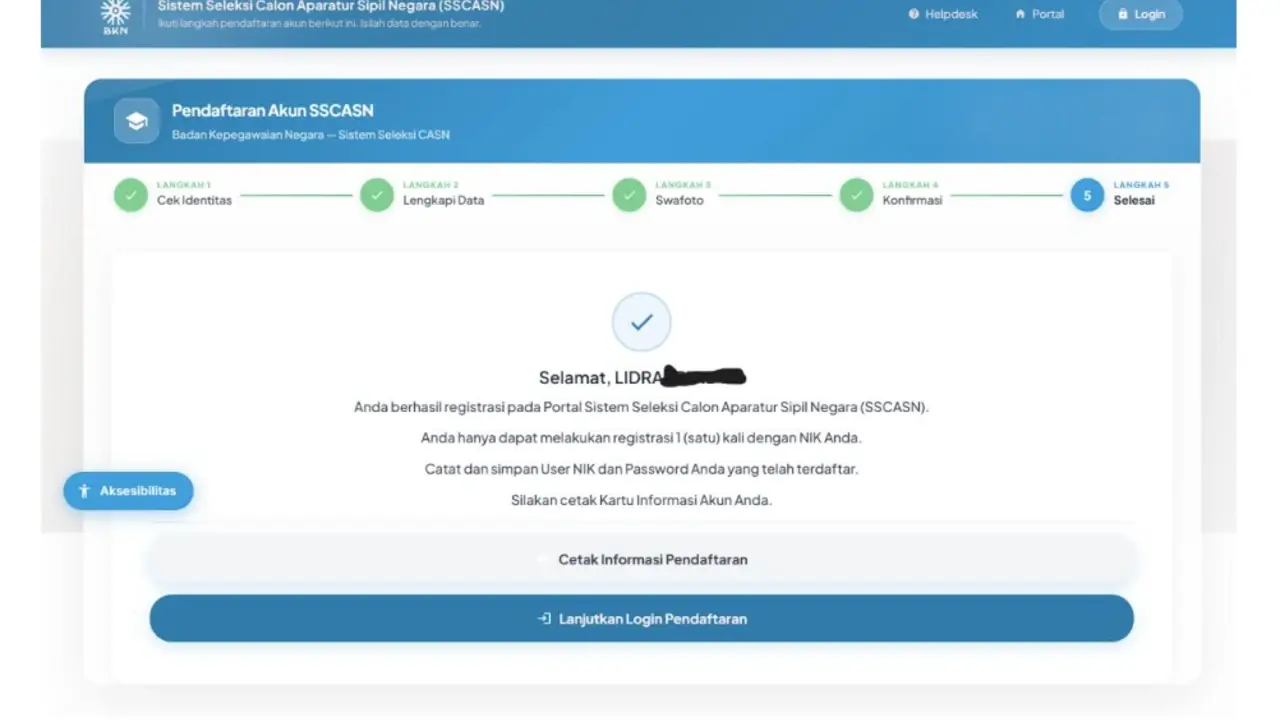Go to the Portal link
The height and width of the screenshot is (720, 1280).
[1040, 14]
